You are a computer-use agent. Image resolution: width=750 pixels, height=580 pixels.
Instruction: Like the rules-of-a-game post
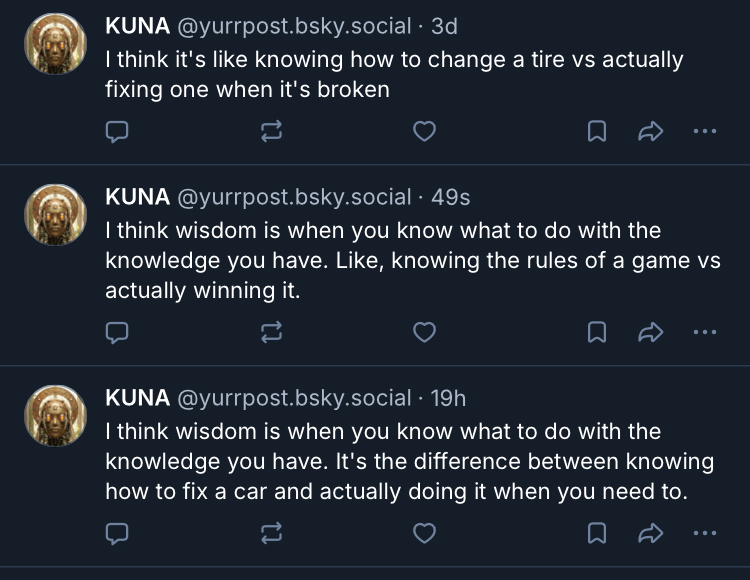[x=424, y=332]
